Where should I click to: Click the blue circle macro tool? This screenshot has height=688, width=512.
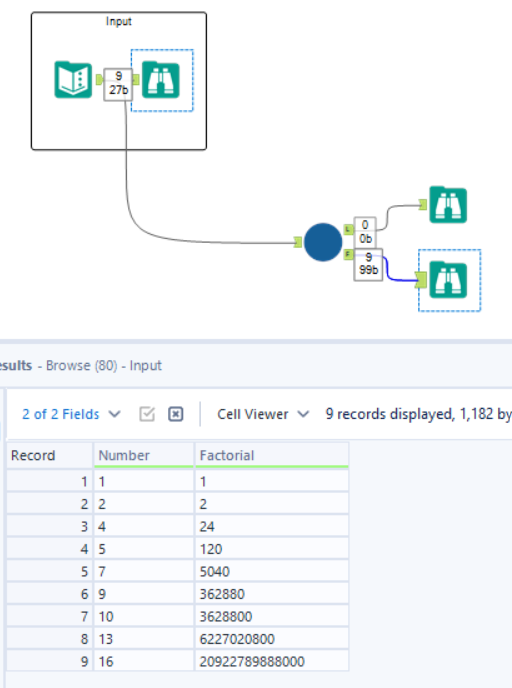[323, 242]
